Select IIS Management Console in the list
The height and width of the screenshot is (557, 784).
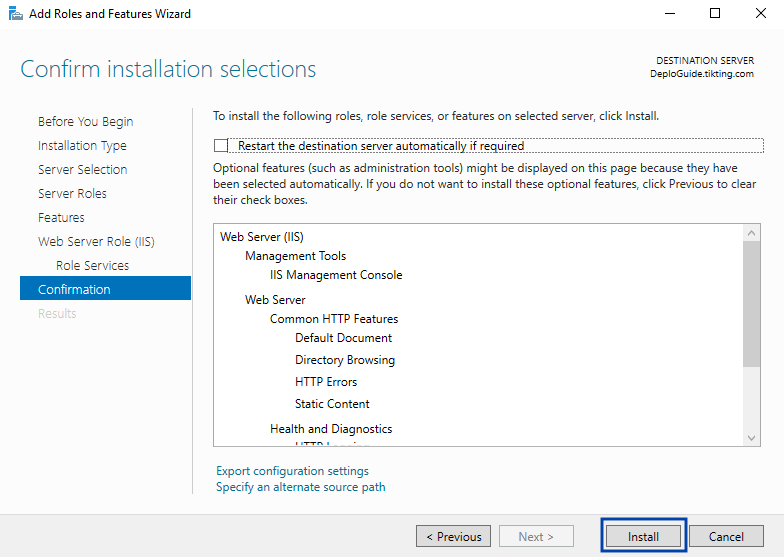(x=336, y=275)
